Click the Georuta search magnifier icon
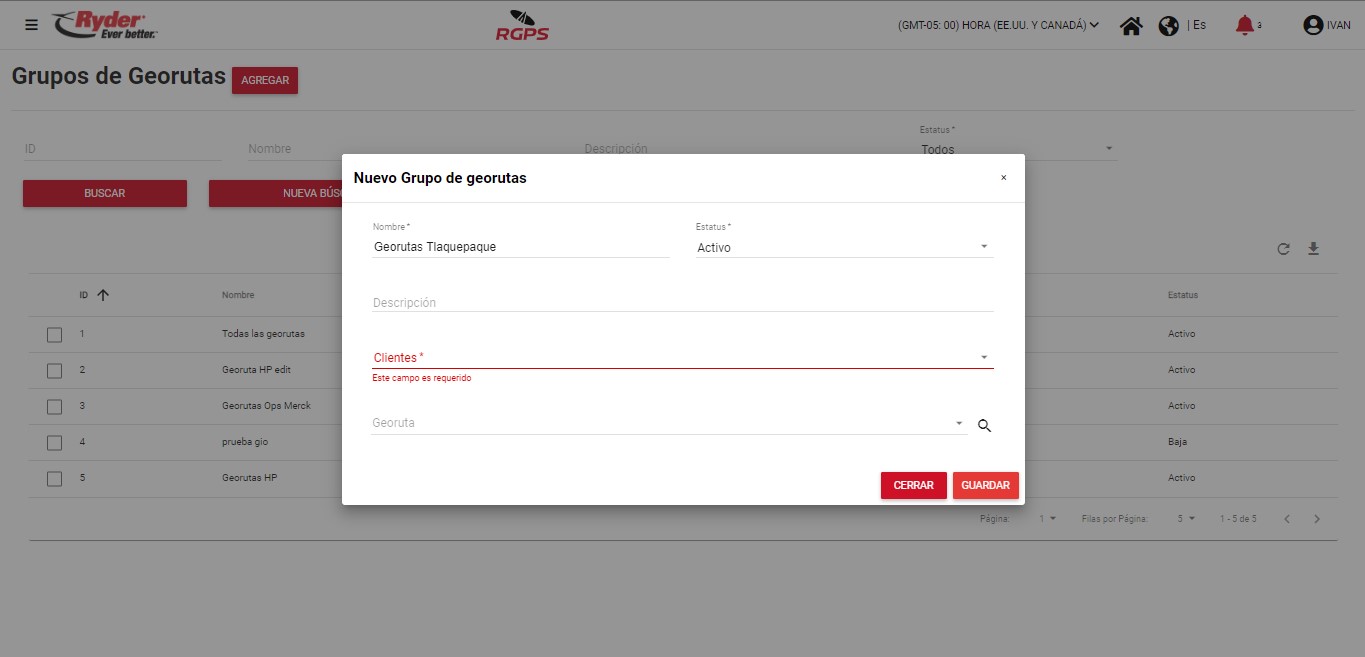This screenshot has height=657, width=1365. click(984, 426)
